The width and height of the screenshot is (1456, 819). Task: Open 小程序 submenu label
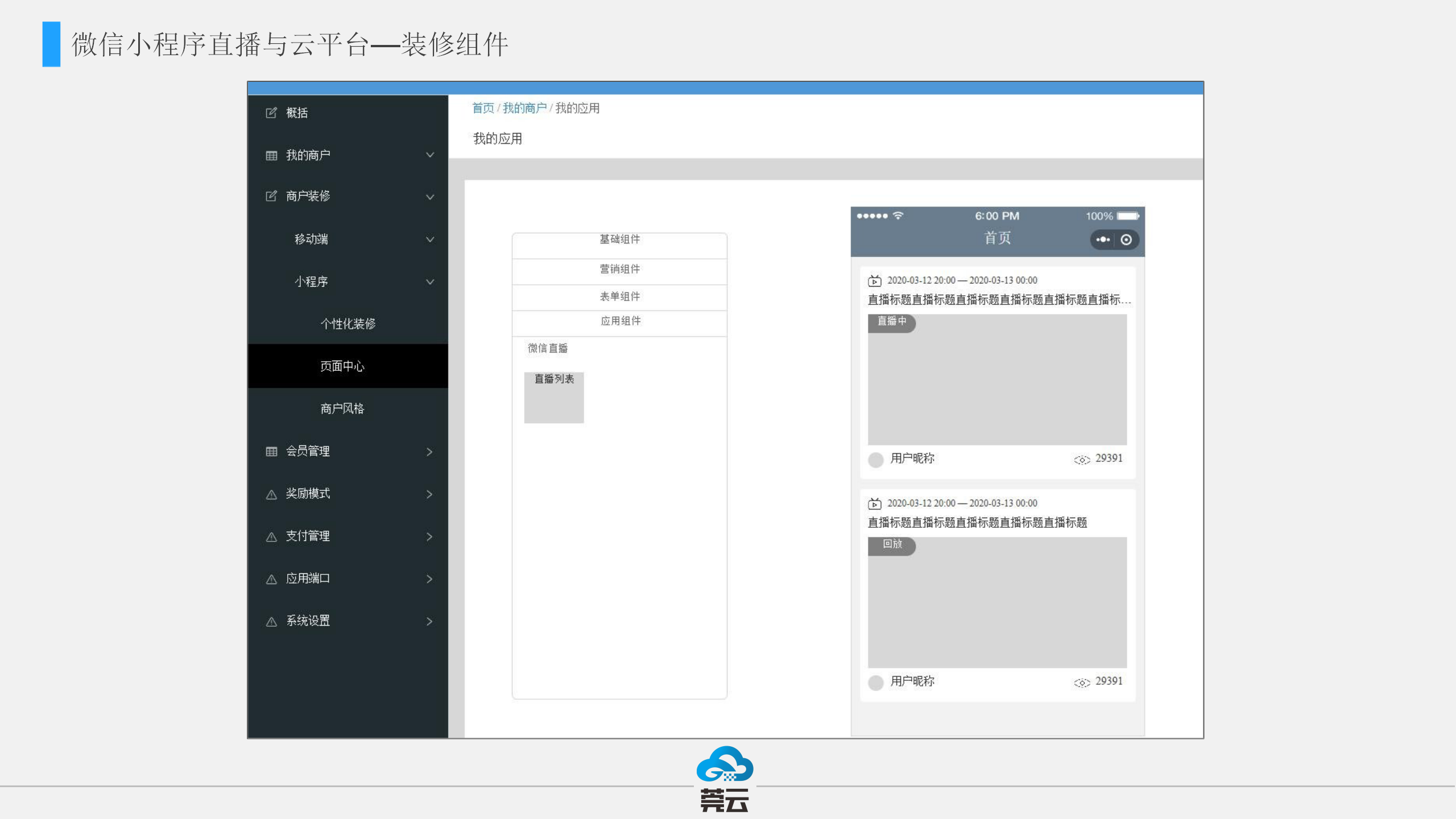311,282
